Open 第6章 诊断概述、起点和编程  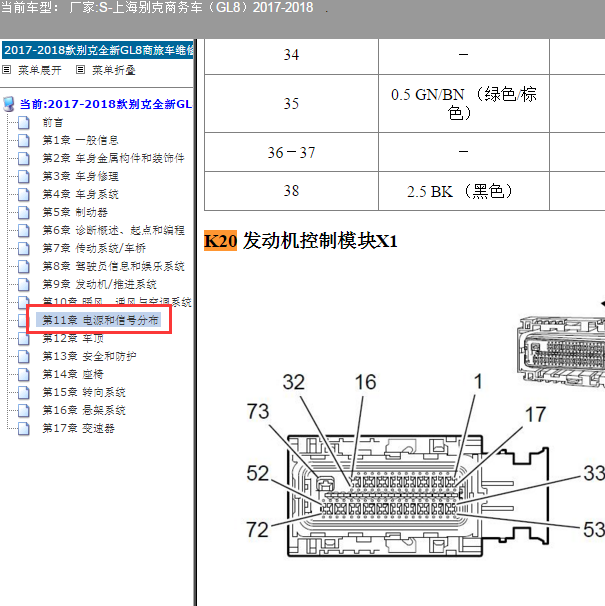[x=113, y=230]
